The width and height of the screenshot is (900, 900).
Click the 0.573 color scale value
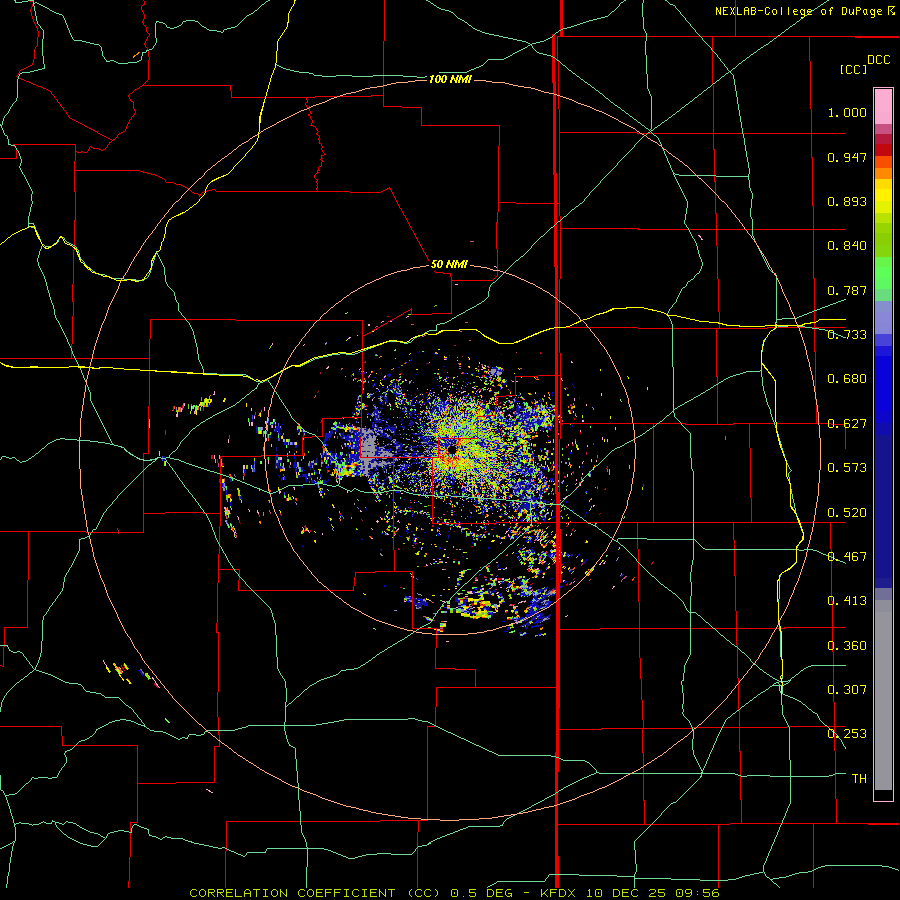coord(847,468)
